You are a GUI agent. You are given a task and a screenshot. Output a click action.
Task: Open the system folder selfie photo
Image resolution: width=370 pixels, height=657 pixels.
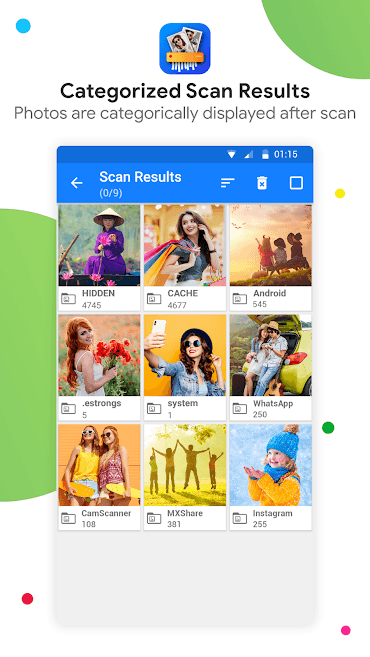(x=185, y=355)
